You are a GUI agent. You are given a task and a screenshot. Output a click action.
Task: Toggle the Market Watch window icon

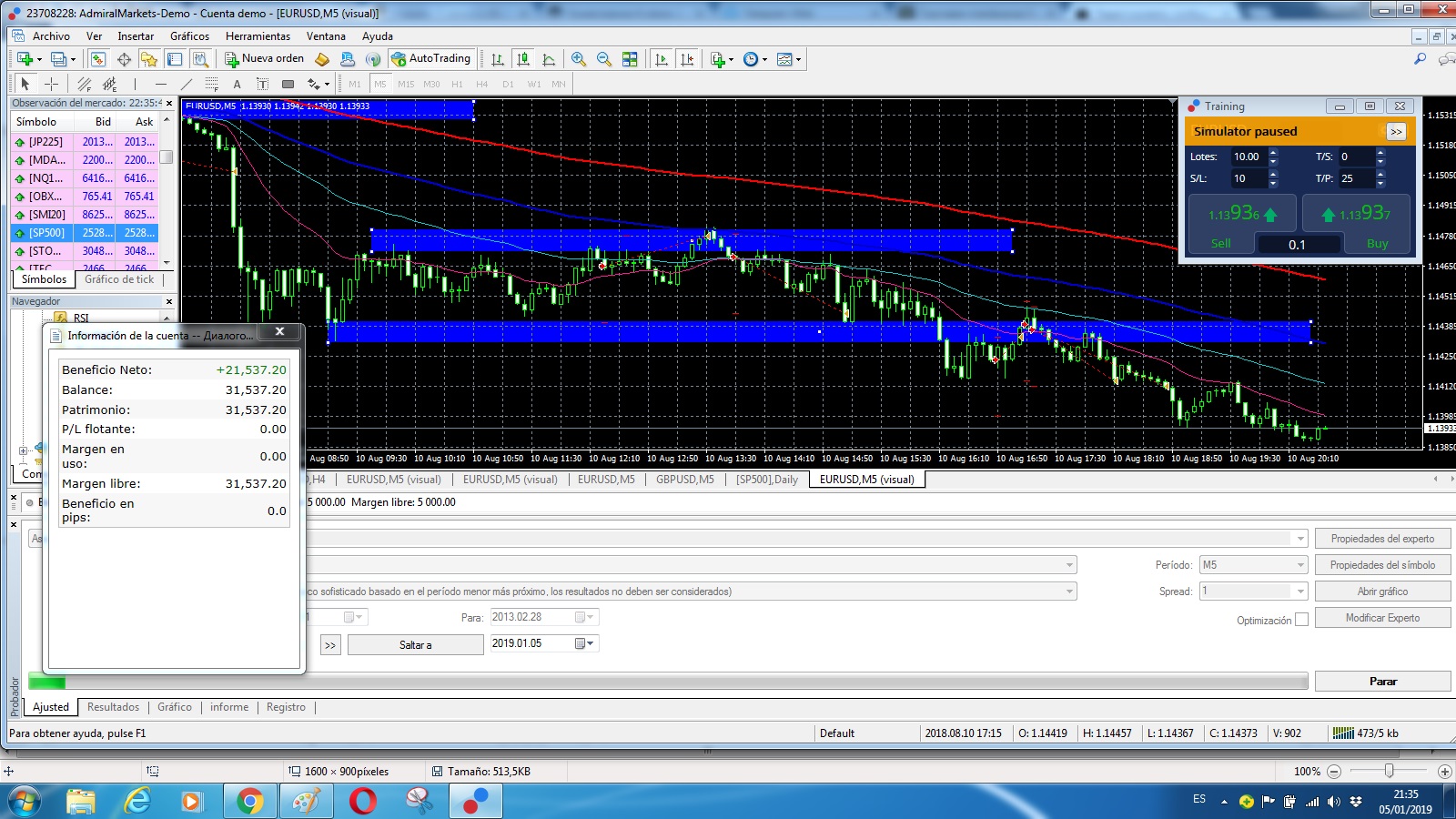coord(98,59)
